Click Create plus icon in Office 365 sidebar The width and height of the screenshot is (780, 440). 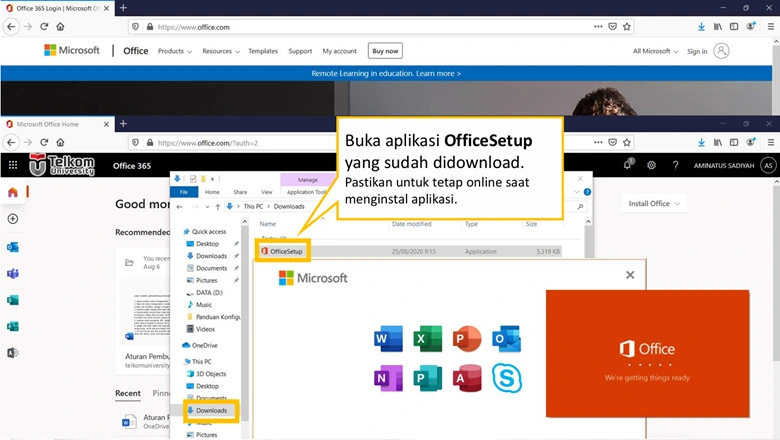click(13, 219)
